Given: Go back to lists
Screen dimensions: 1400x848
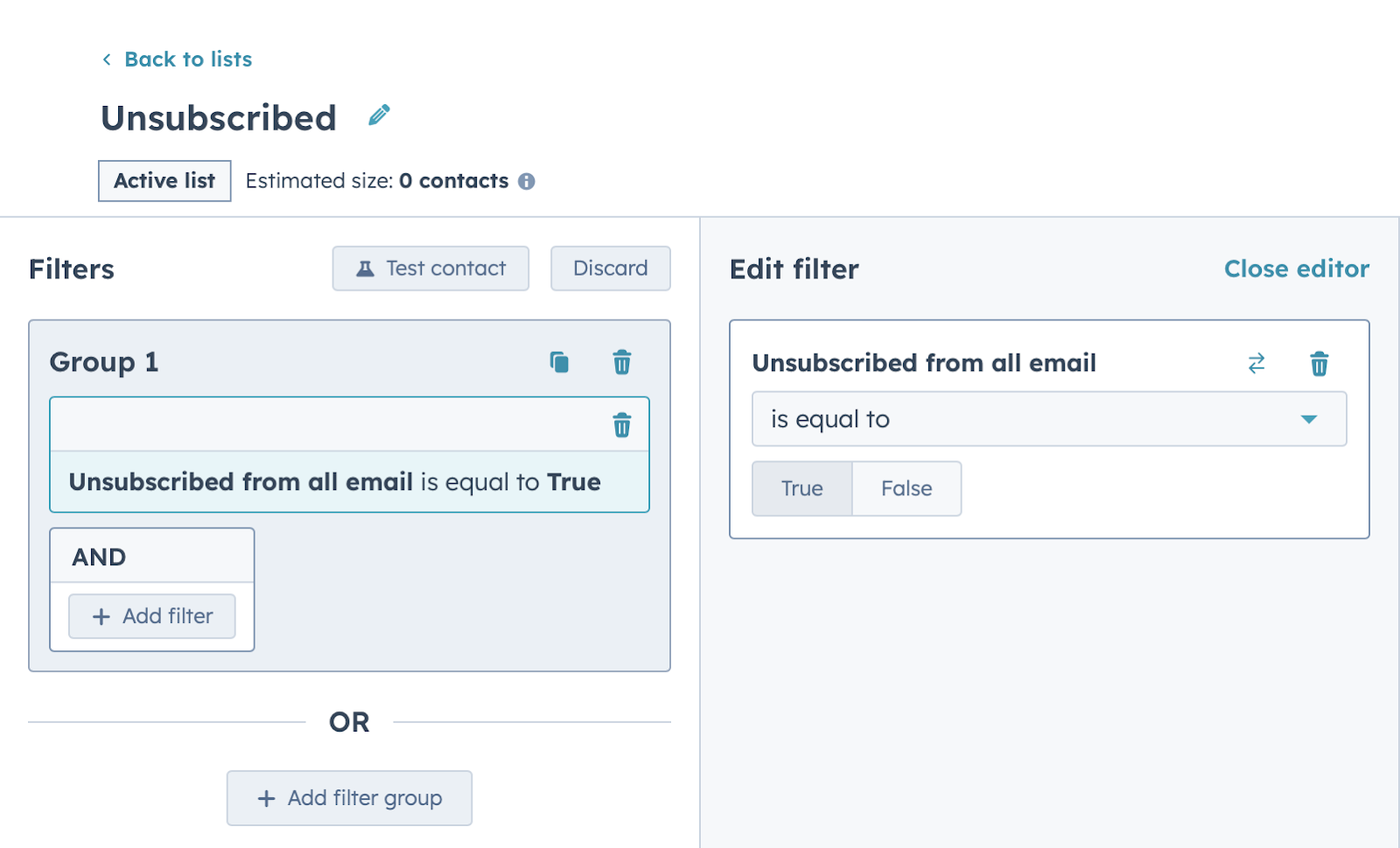Looking at the screenshot, I should pos(188,60).
